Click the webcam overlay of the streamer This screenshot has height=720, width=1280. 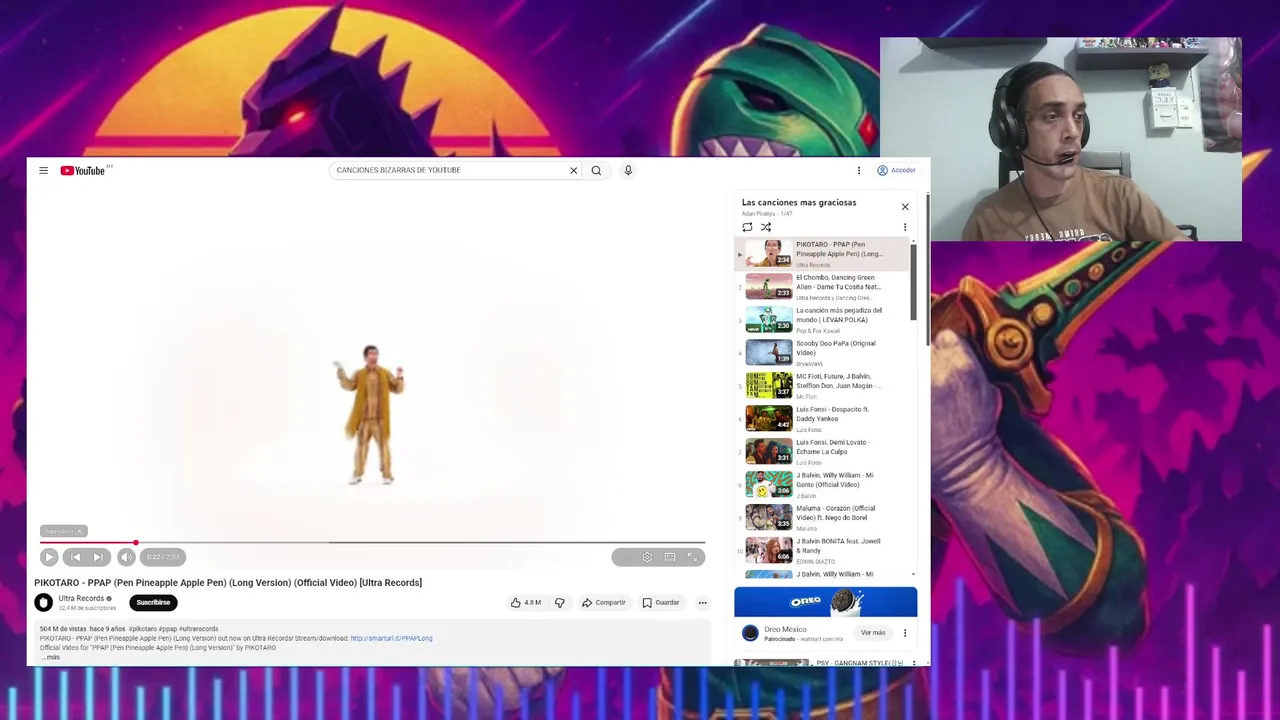click(1061, 140)
